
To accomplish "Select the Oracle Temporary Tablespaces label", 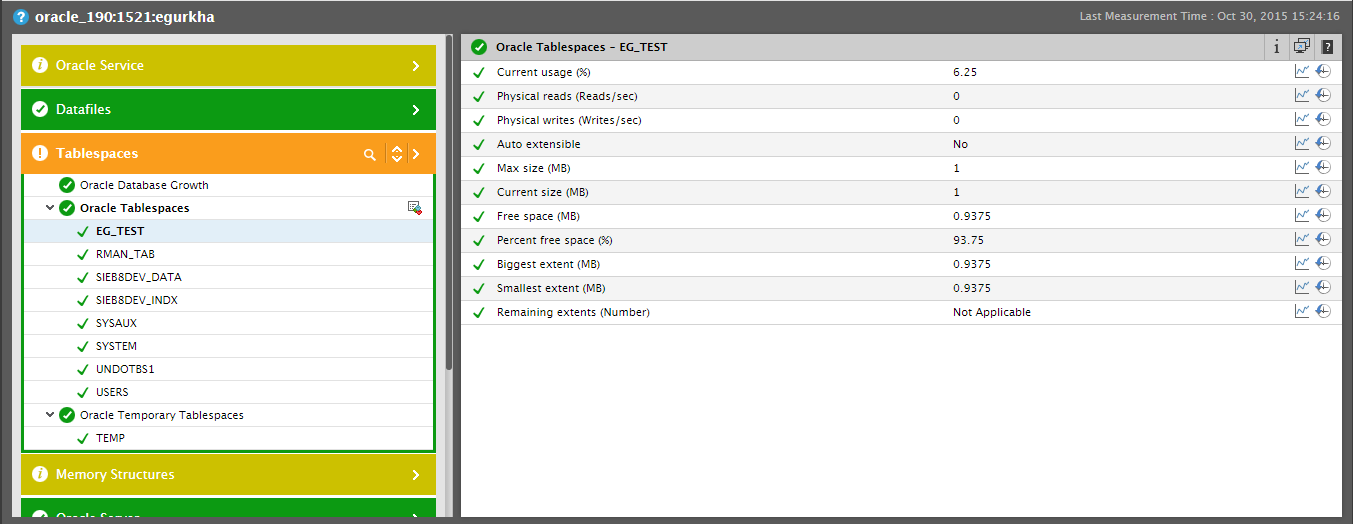I will (x=162, y=415).
